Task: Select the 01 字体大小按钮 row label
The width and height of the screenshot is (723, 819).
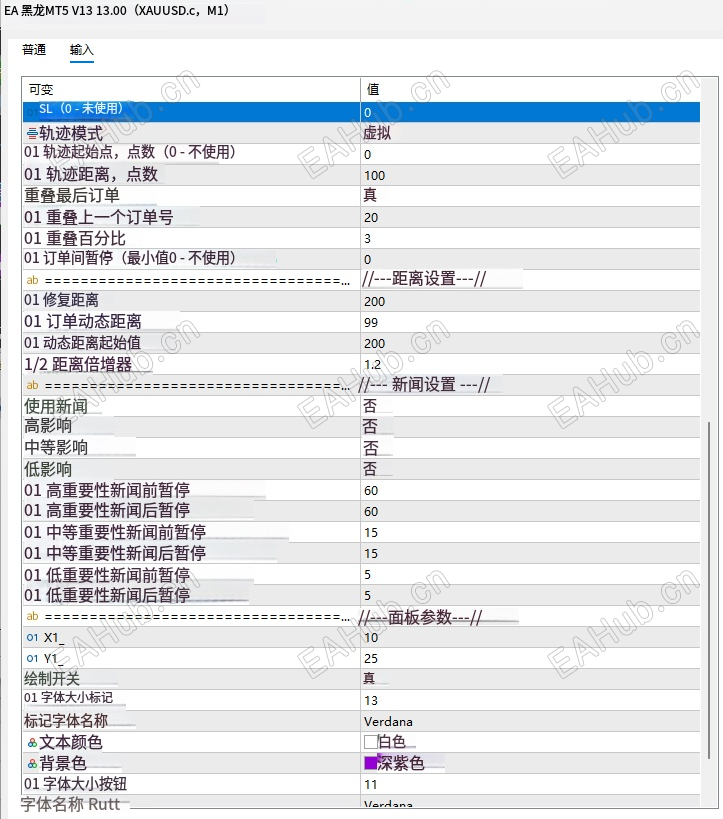Action: 75,783
